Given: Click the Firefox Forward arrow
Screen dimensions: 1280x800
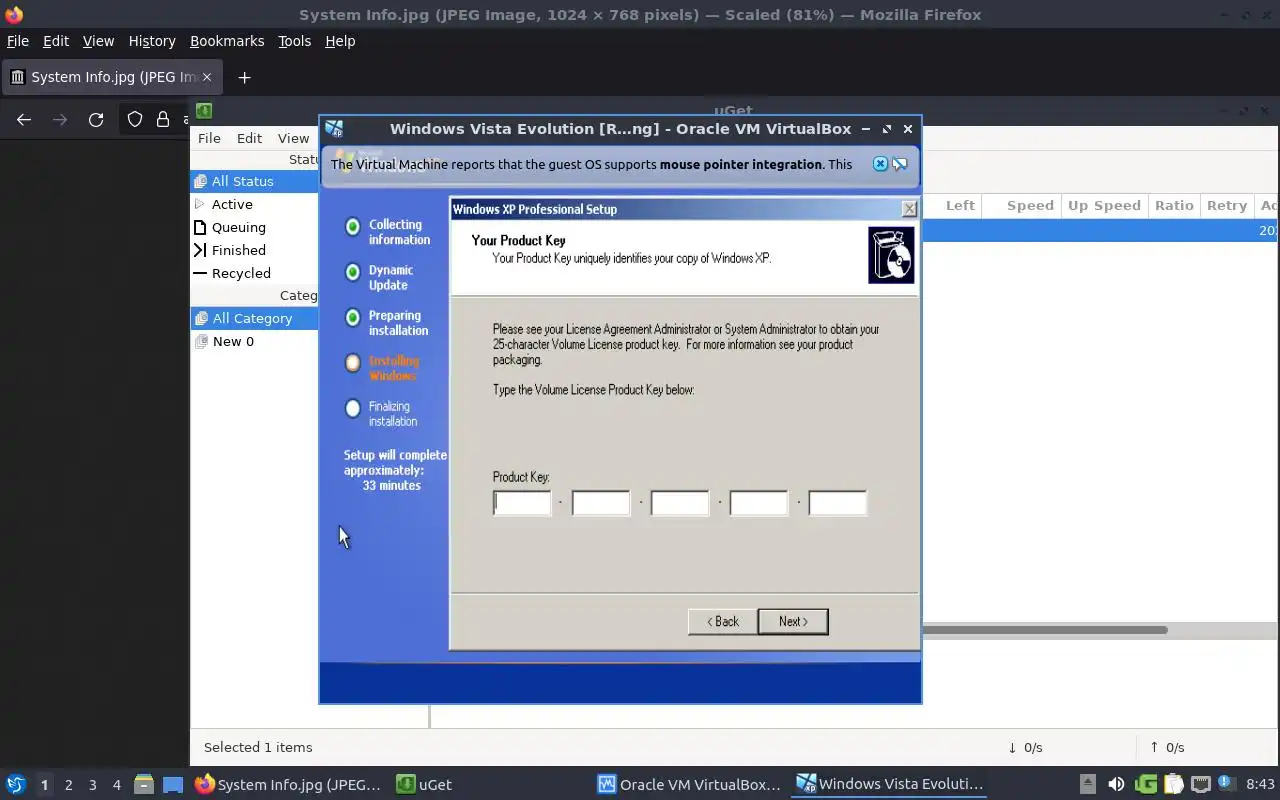Looking at the screenshot, I should point(60,119).
